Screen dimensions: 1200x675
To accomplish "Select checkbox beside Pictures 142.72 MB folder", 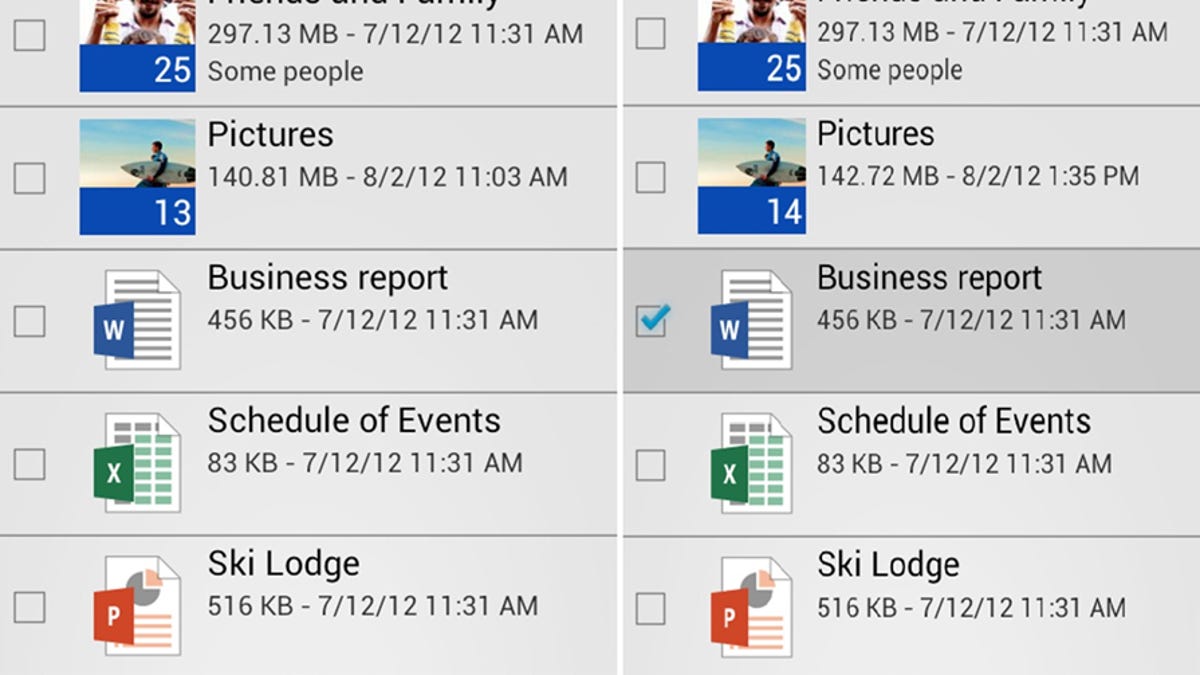I will [651, 178].
